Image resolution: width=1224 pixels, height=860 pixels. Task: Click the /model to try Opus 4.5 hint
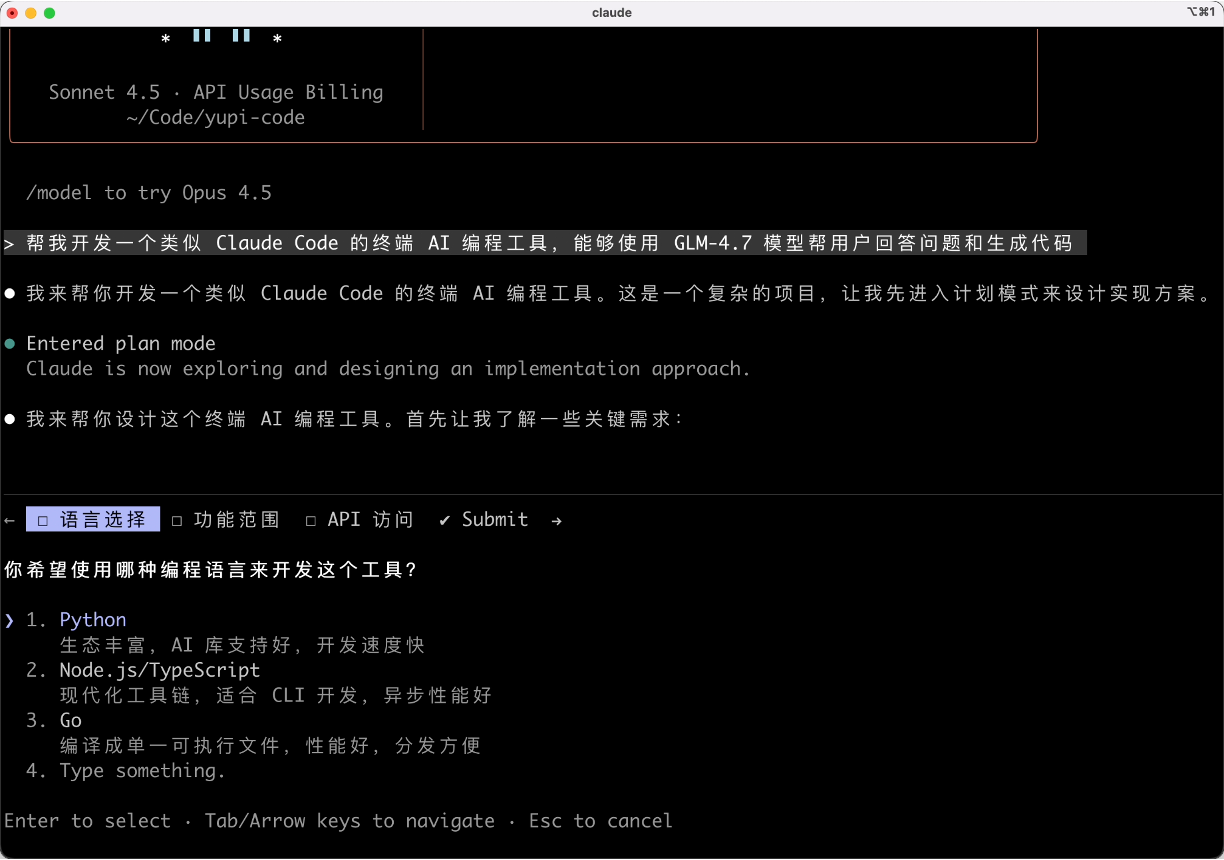(x=149, y=193)
